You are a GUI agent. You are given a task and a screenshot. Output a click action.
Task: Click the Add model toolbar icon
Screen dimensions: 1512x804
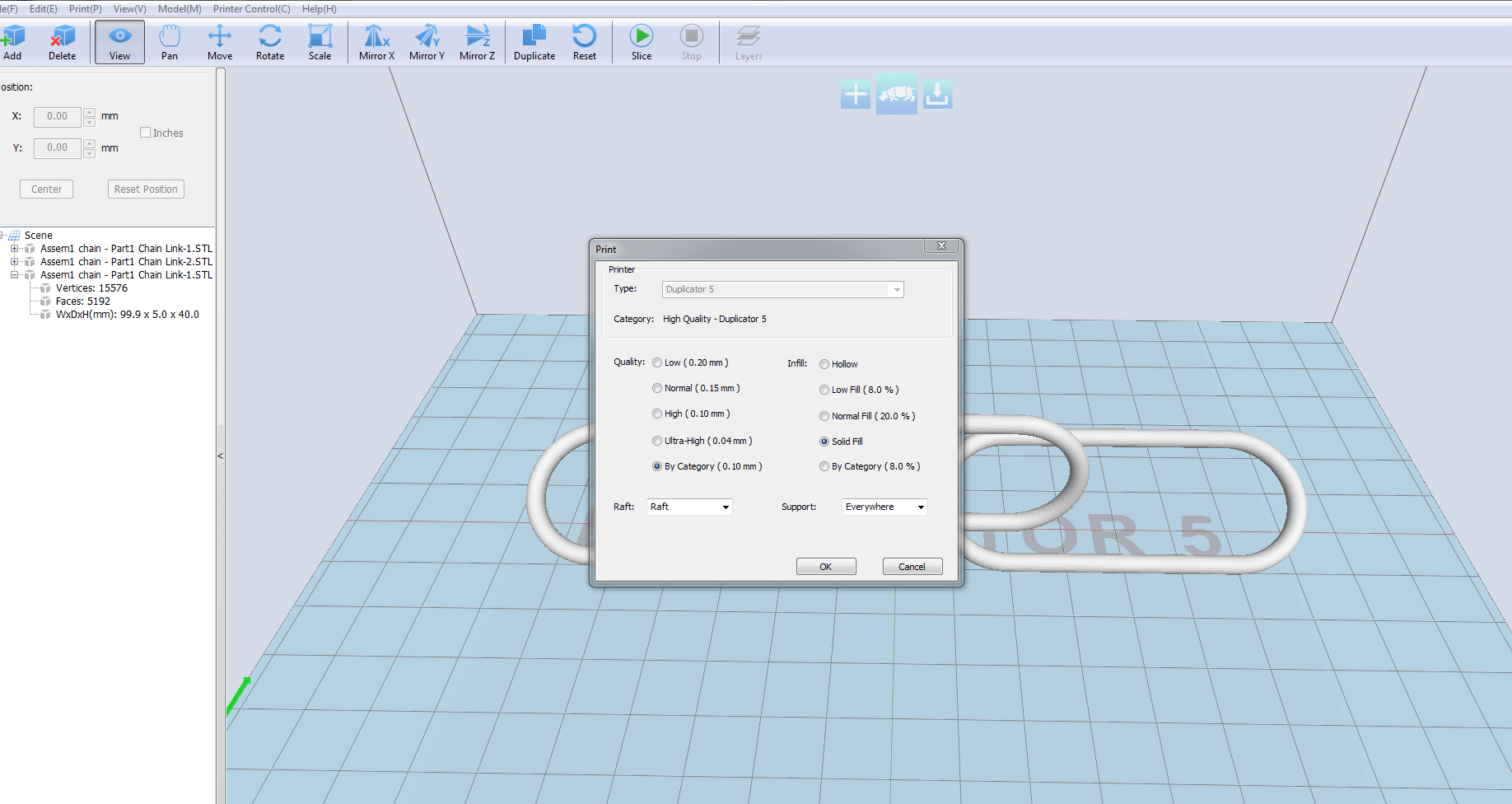tap(12, 42)
